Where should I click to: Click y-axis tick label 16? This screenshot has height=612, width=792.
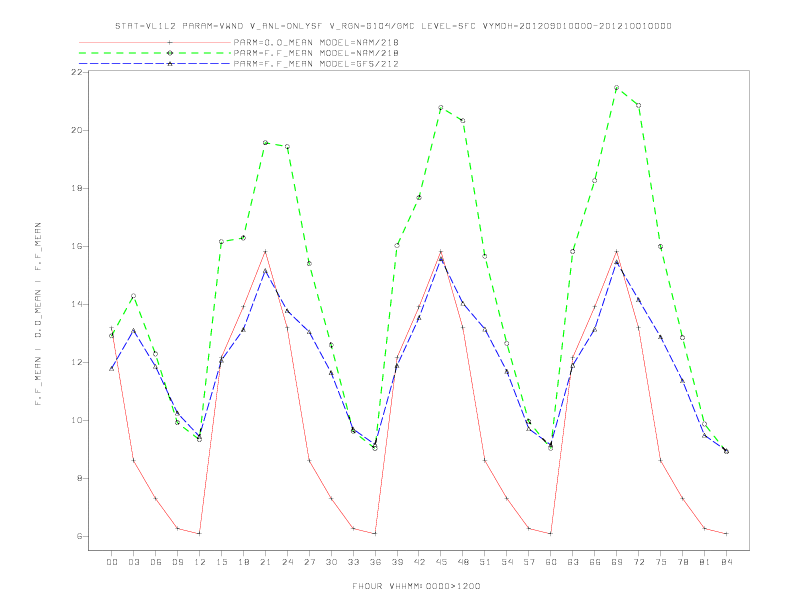(76, 246)
